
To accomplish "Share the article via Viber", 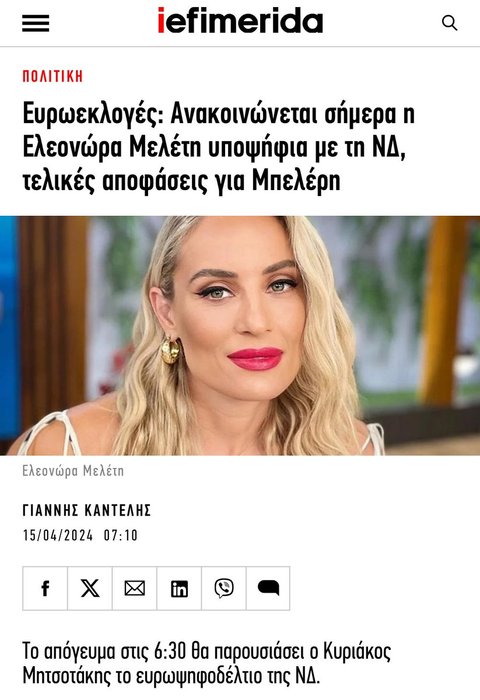I will (x=224, y=588).
